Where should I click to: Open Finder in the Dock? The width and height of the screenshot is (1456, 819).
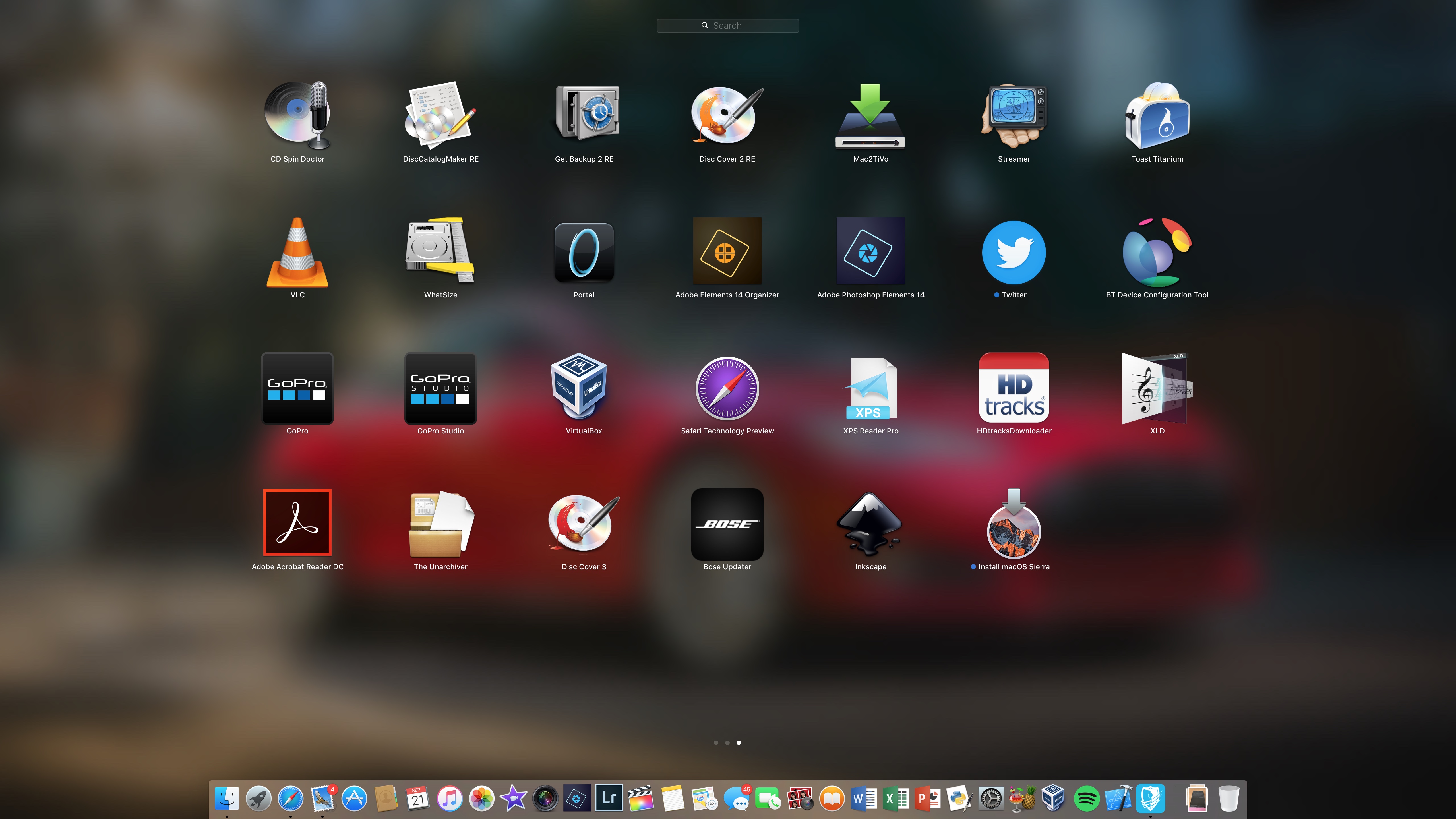[x=227, y=799]
